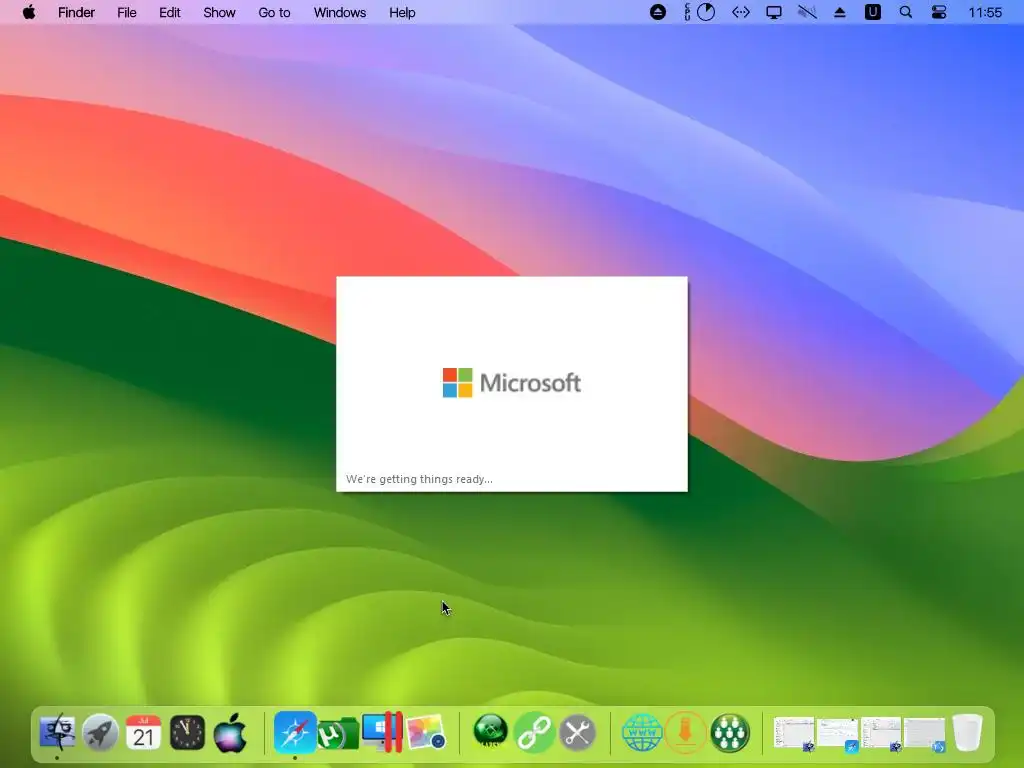Screen dimensions: 1024x768
Task: Click the orange download arrow dock icon
Action: pyautogui.click(x=686, y=732)
